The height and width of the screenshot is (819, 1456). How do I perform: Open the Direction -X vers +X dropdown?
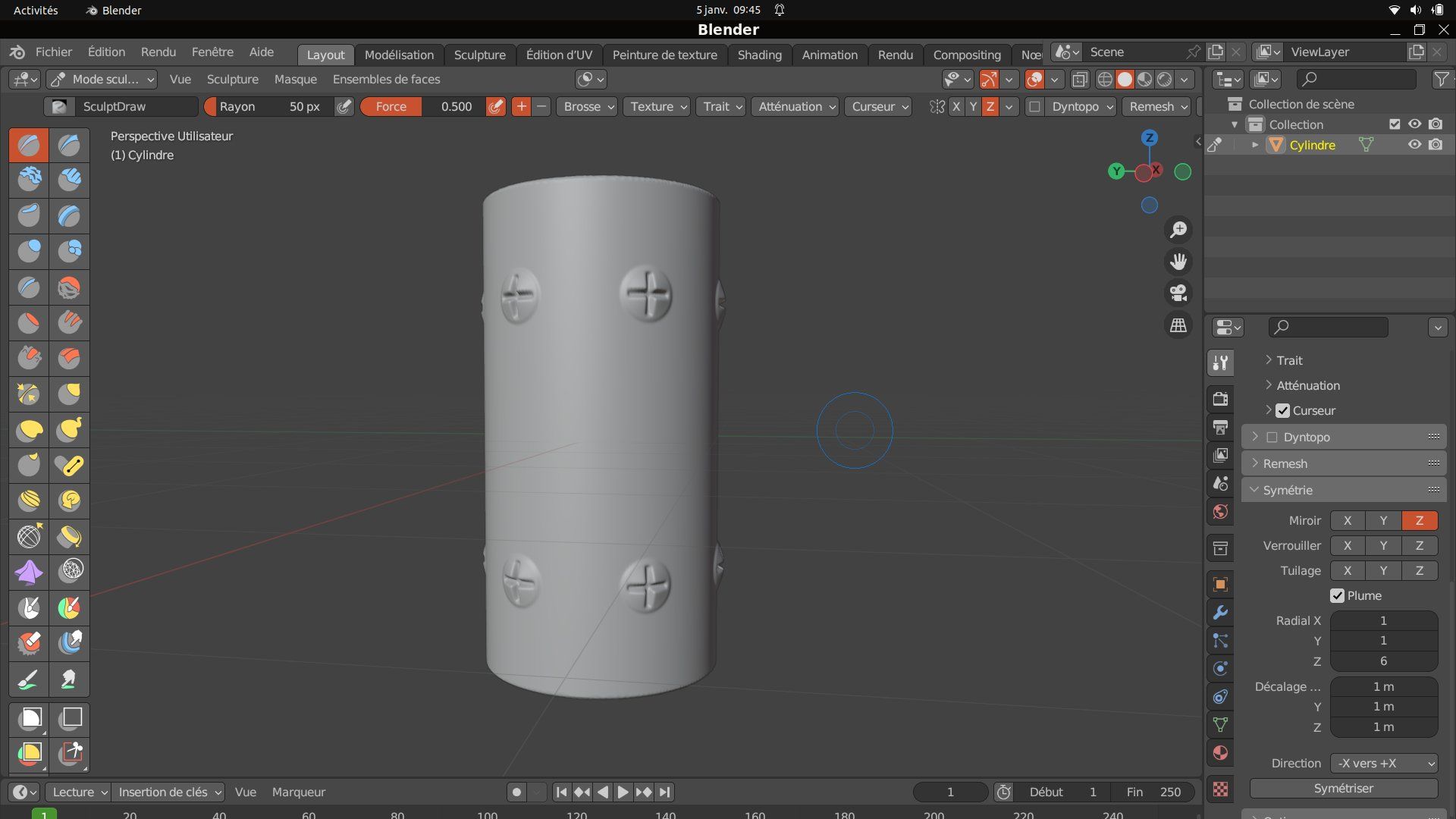coord(1385,764)
